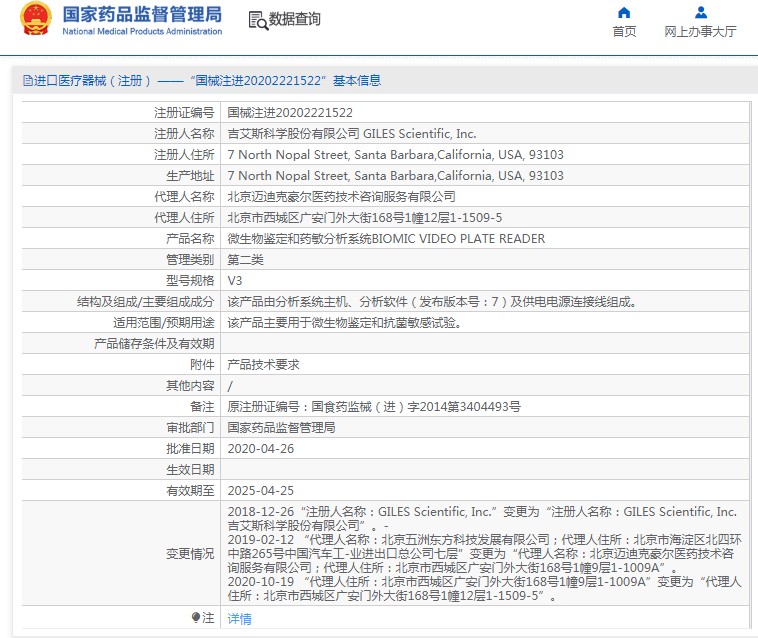Select approval date 2020-04-26
The width and height of the screenshot is (758, 638).
tap(261, 449)
